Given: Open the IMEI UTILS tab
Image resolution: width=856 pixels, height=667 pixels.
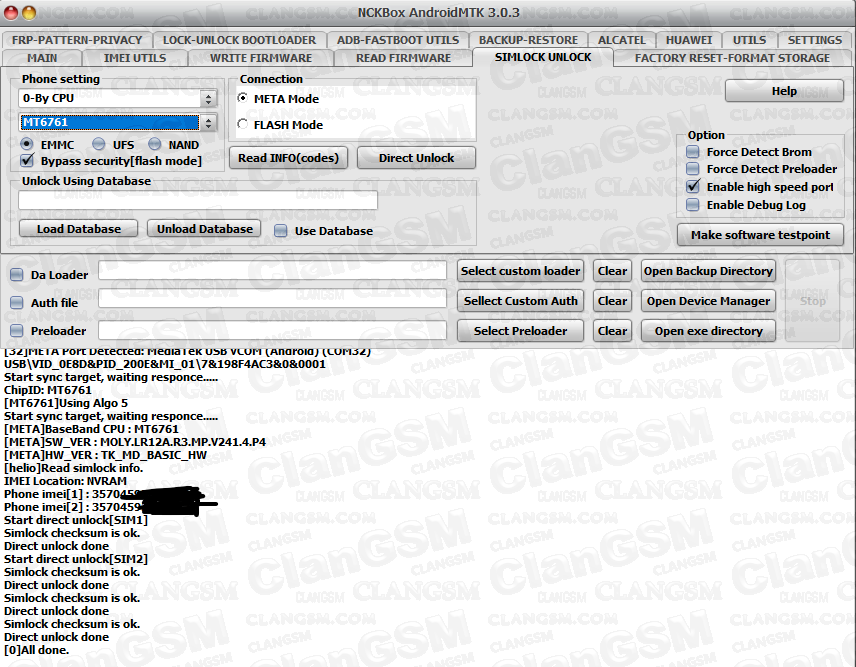Looking at the screenshot, I should click(135, 58).
